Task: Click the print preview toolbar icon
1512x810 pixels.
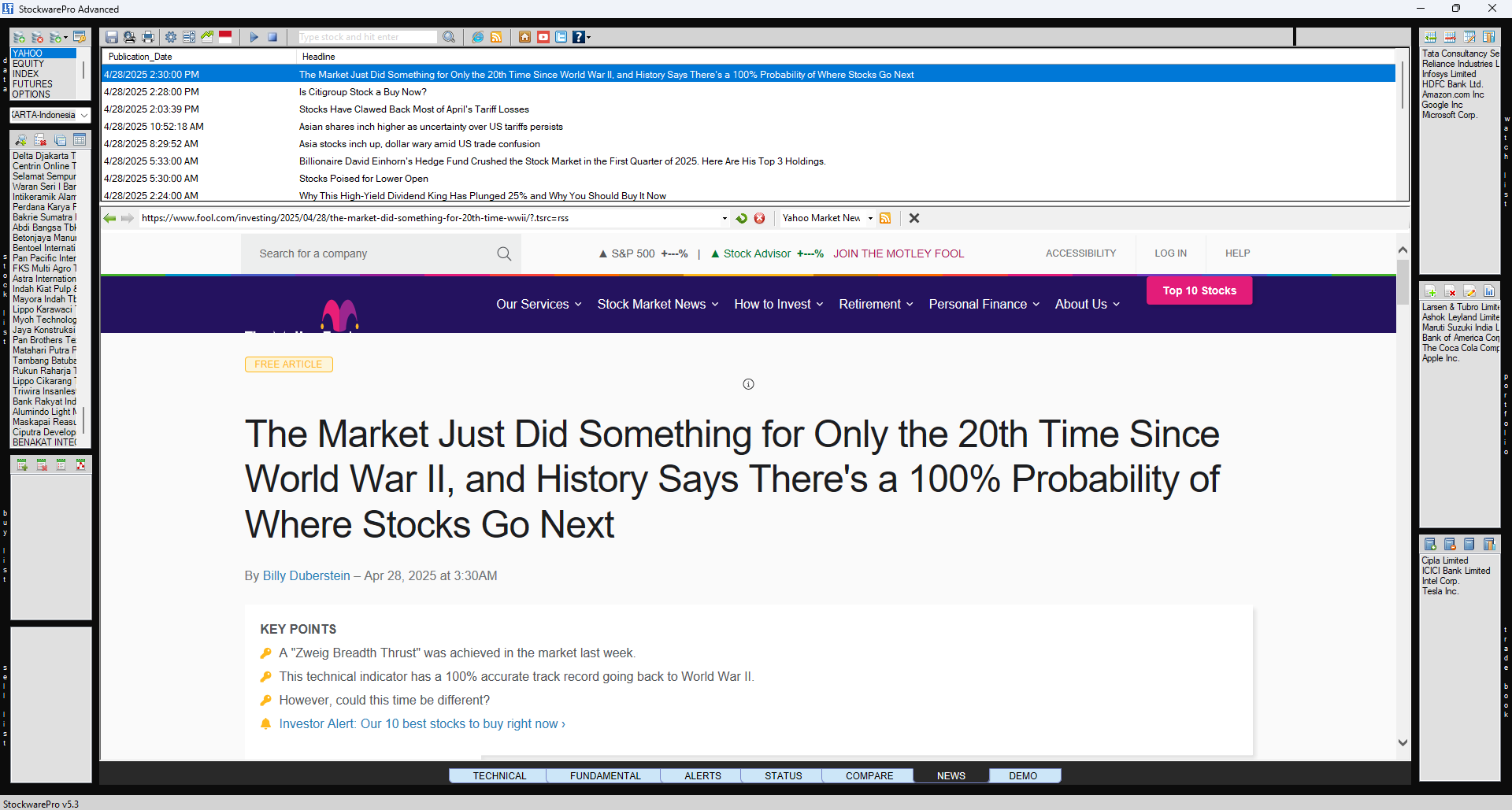Action: coord(129,37)
